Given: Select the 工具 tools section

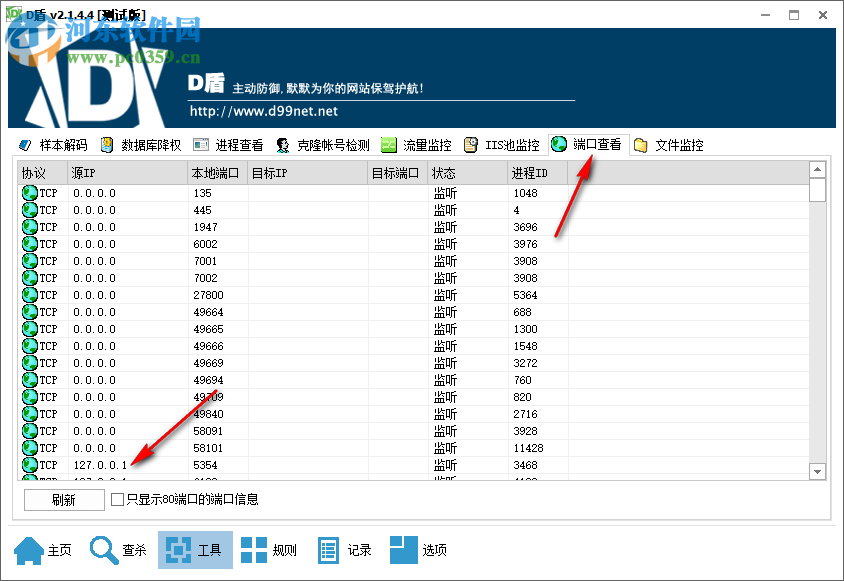Looking at the screenshot, I should tap(195, 550).
